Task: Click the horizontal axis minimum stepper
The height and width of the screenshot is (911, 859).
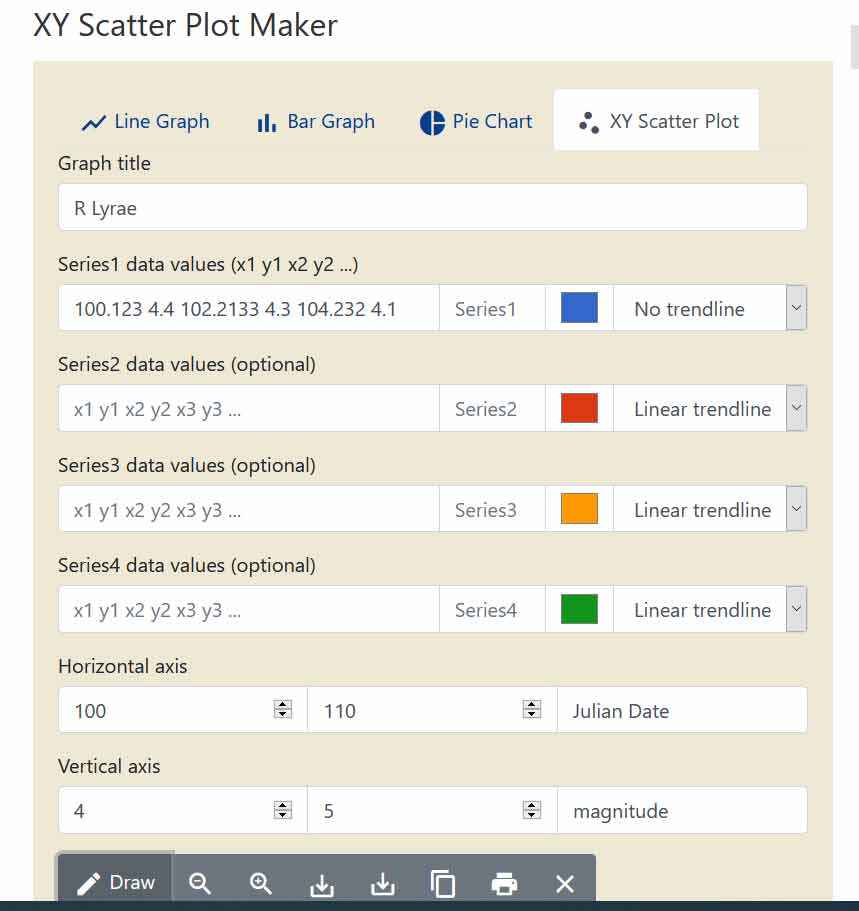Action: (x=283, y=709)
